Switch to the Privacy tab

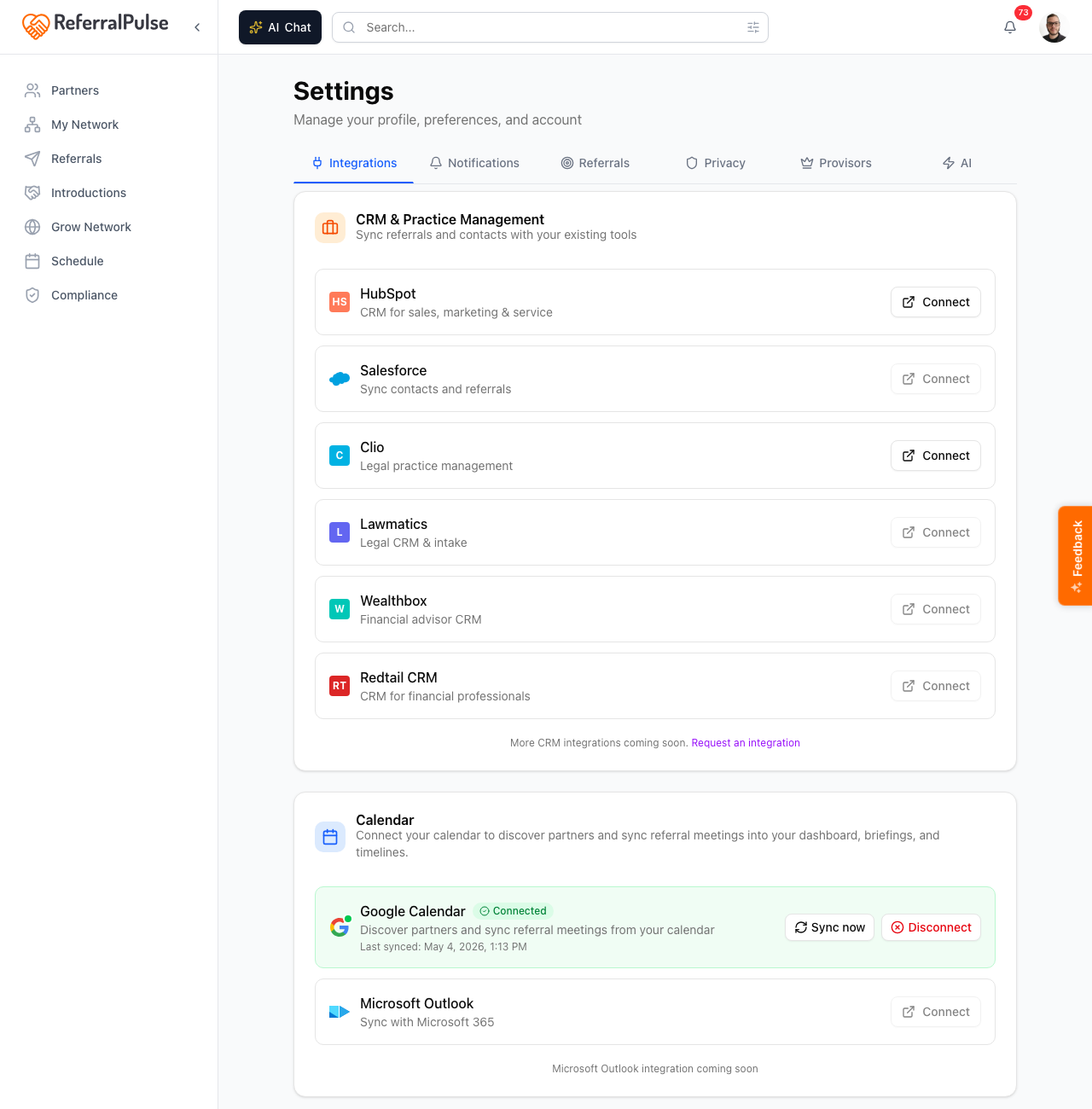715,163
